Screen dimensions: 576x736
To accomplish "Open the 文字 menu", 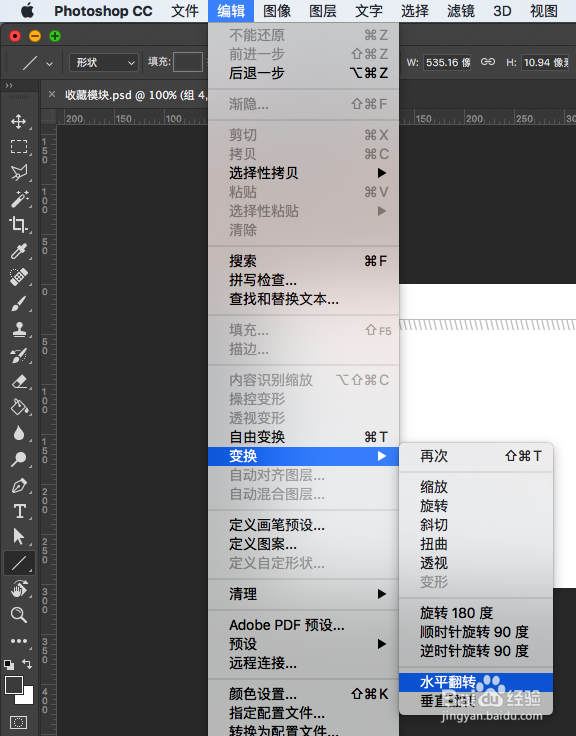I will coord(369,11).
